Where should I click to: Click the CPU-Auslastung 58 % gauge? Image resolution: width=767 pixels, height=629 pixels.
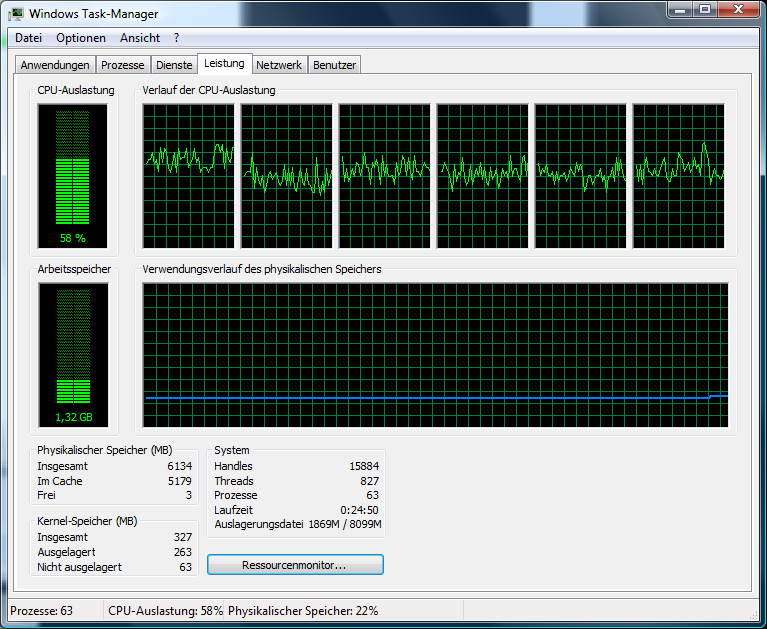click(72, 176)
